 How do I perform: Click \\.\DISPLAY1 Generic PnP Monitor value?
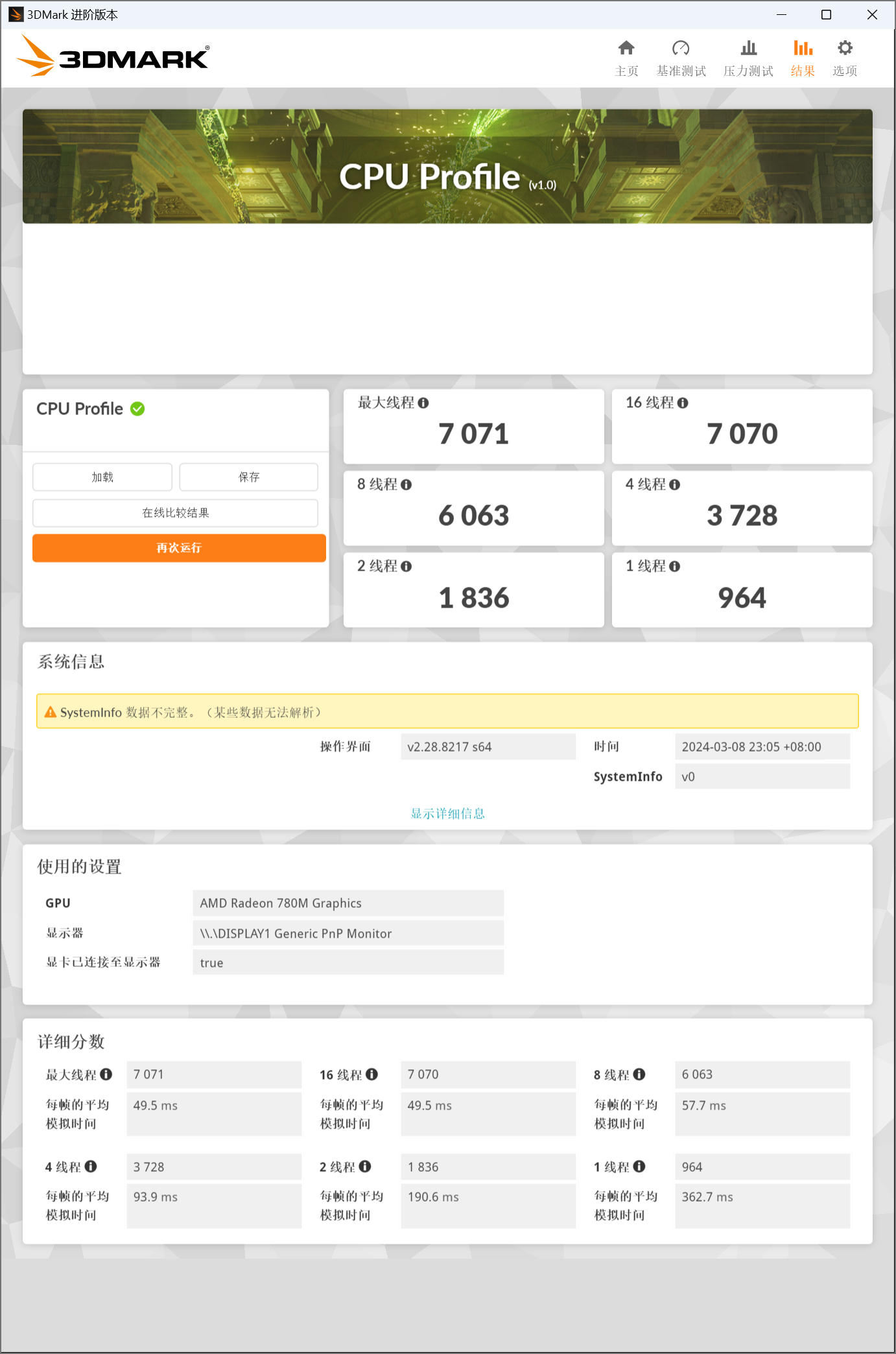coord(348,933)
